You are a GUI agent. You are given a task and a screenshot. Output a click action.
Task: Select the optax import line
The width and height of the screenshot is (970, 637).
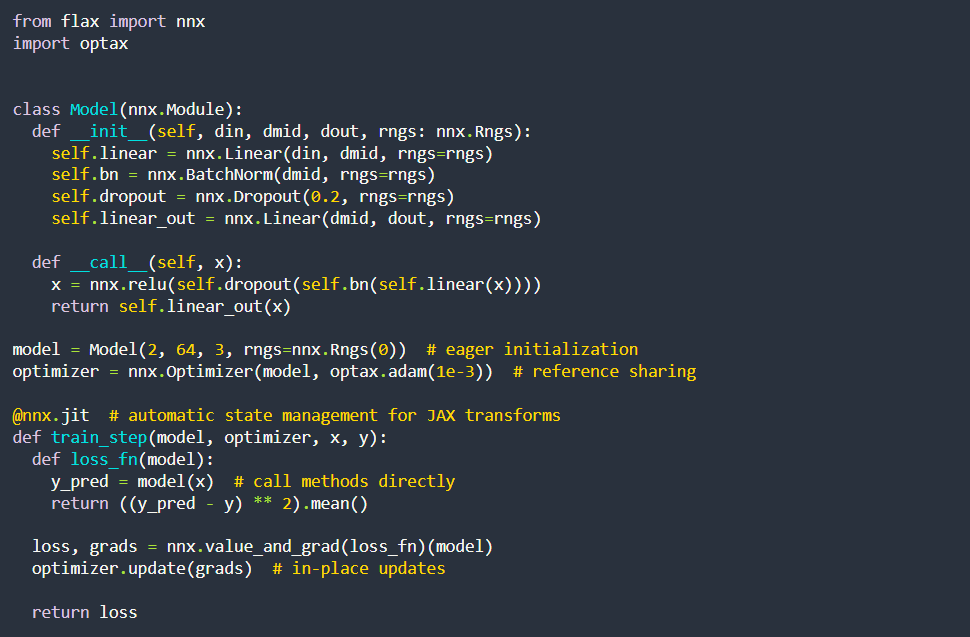coord(70,43)
